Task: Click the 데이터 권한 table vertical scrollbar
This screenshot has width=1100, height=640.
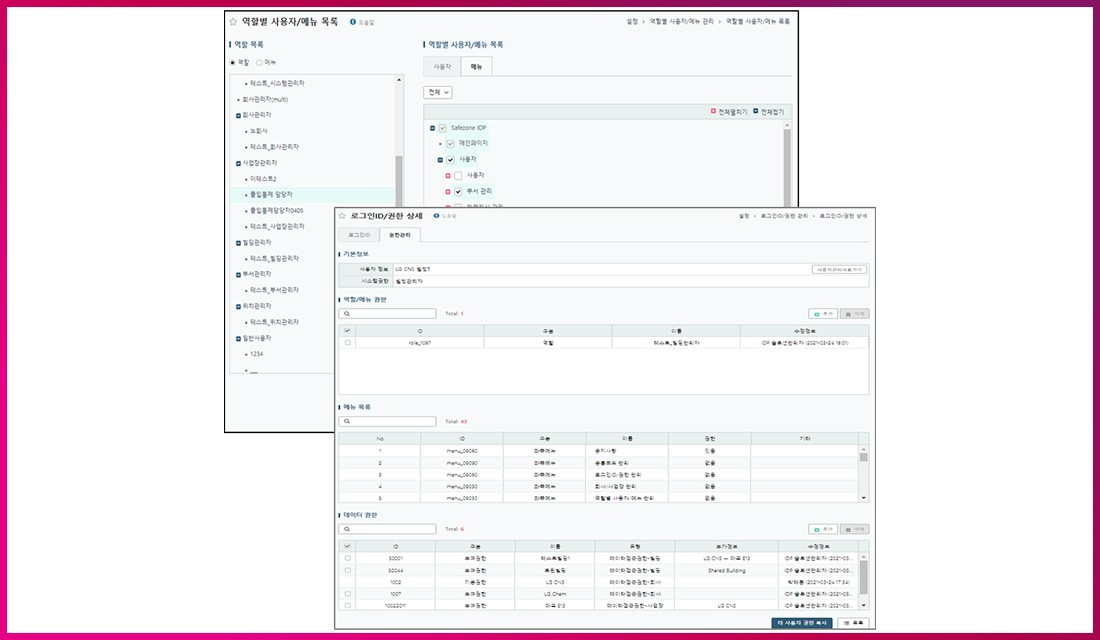Action: pyautogui.click(x=864, y=578)
